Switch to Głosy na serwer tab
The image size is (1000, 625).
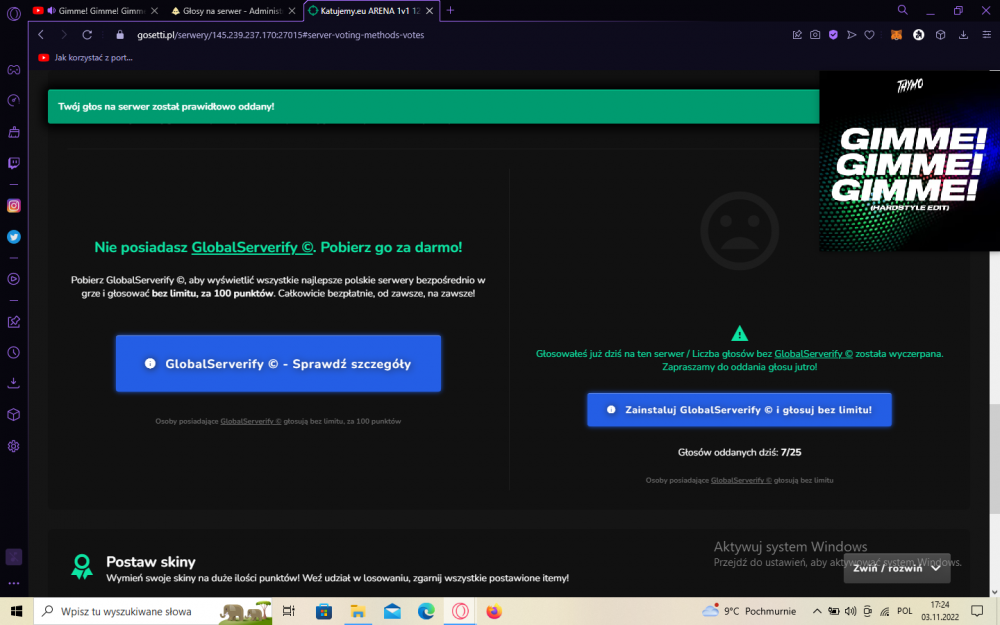(x=232, y=11)
